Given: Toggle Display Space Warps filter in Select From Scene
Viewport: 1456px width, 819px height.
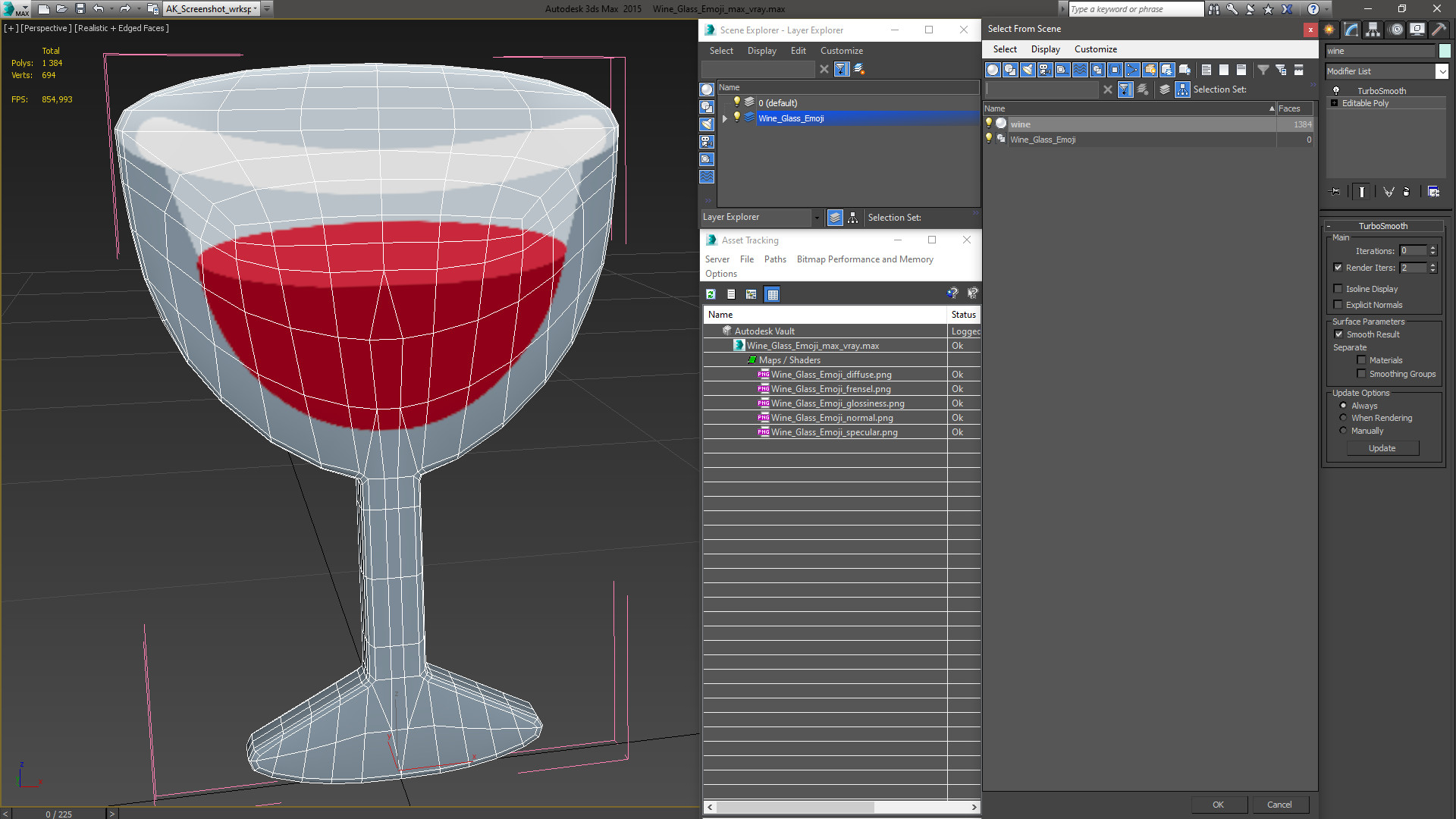Looking at the screenshot, I should click(x=1080, y=70).
